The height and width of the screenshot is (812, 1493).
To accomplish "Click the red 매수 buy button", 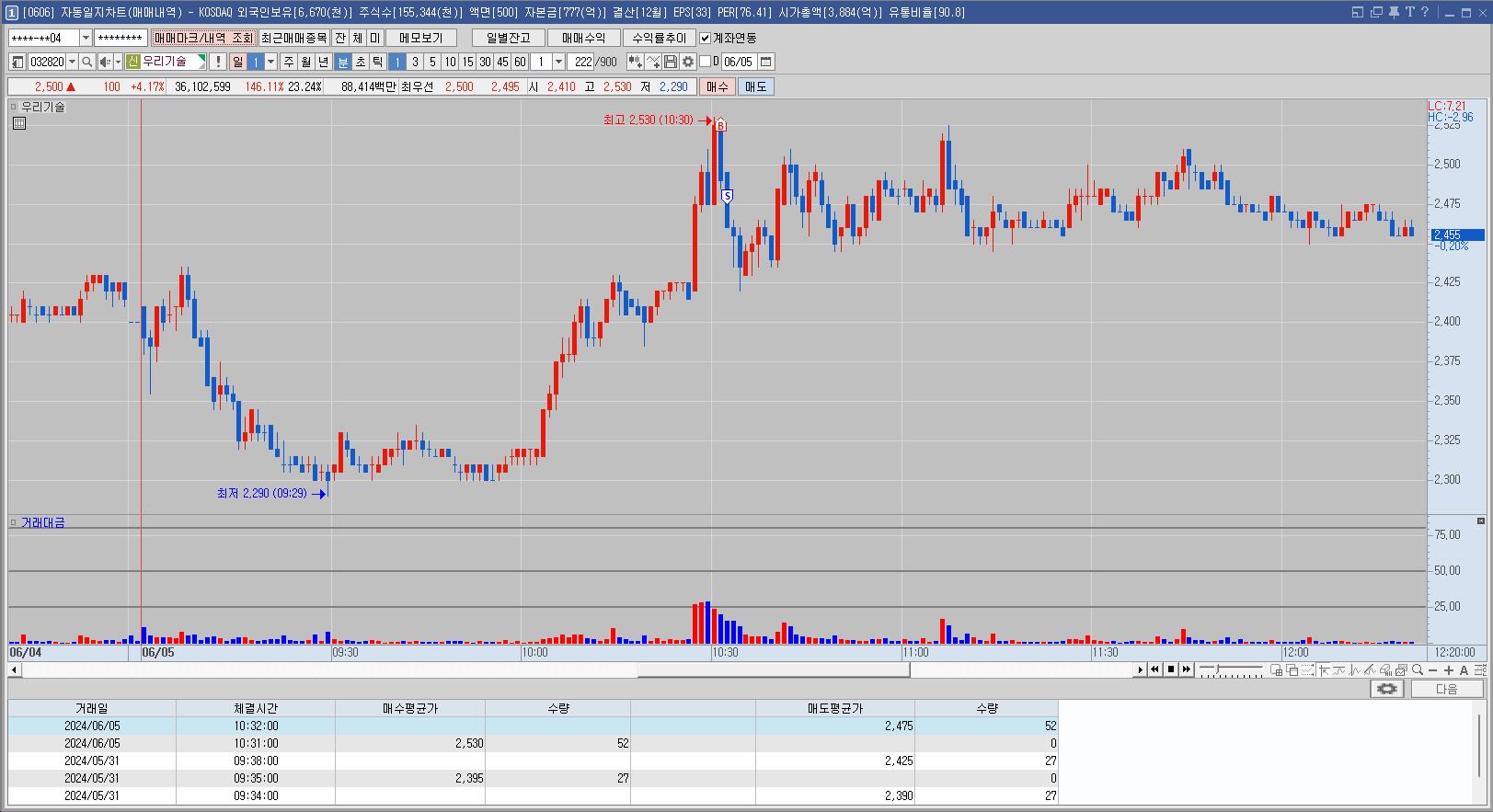I will pos(717,86).
